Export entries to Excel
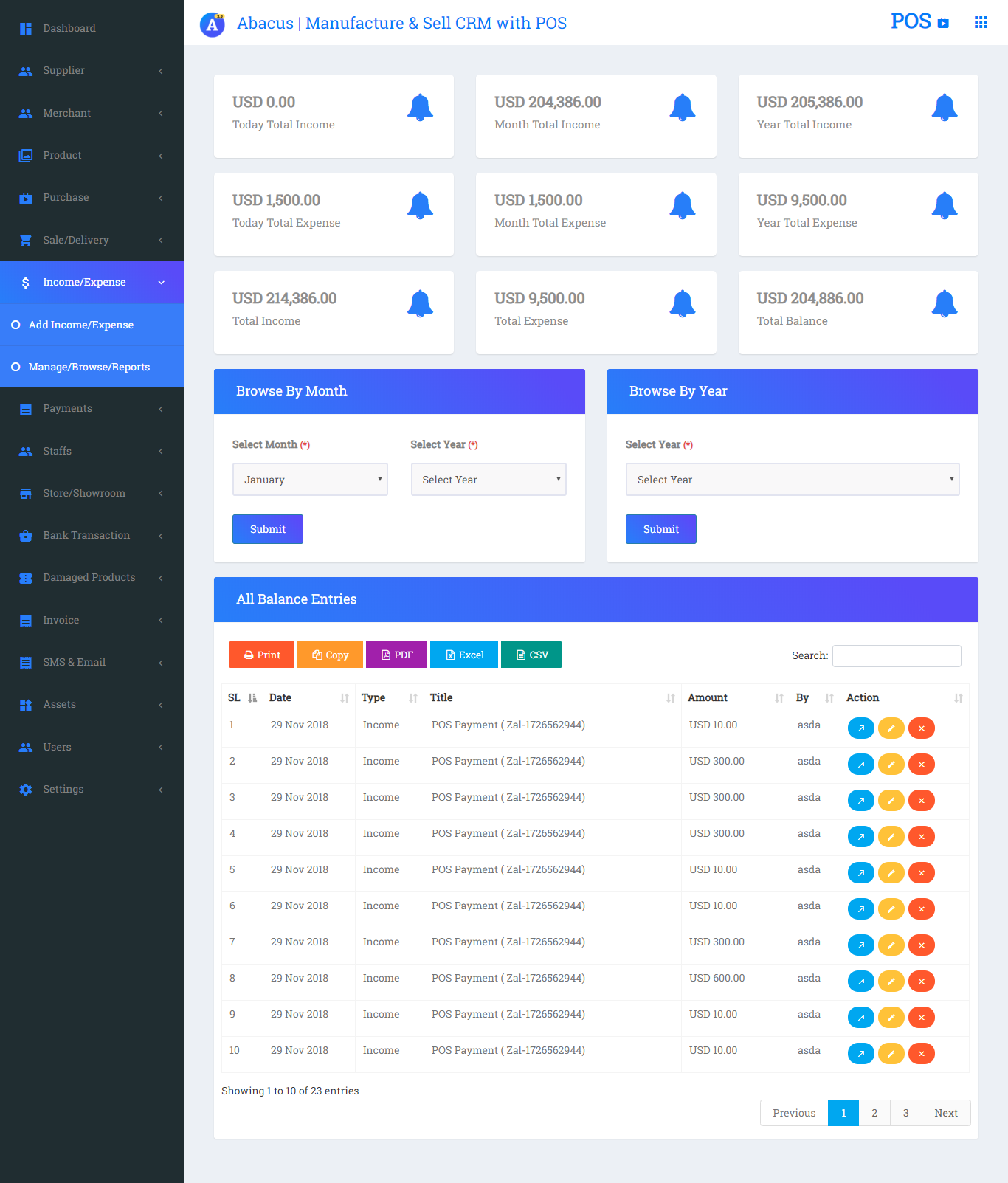This screenshot has height=1183, width=1008. click(x=464, y=655)
